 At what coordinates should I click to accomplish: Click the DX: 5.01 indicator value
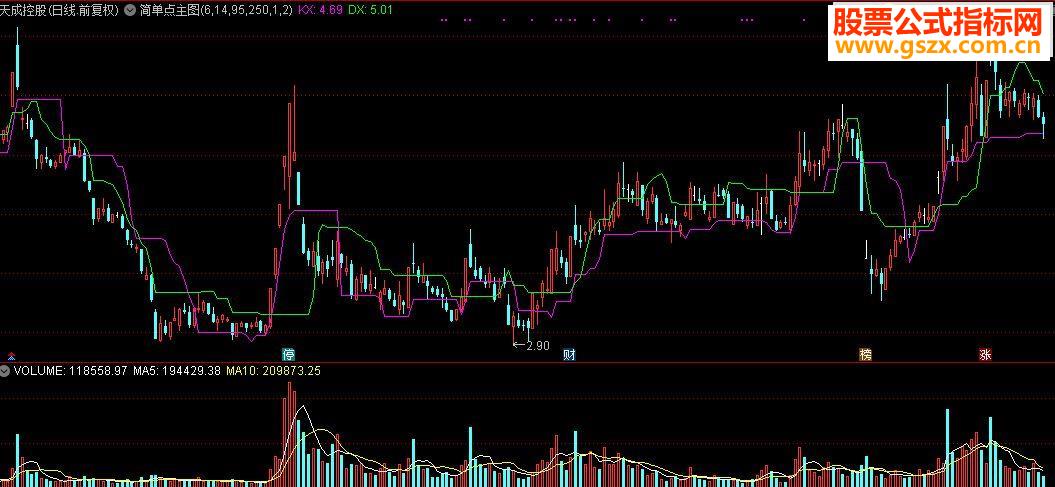coord(370,11)
